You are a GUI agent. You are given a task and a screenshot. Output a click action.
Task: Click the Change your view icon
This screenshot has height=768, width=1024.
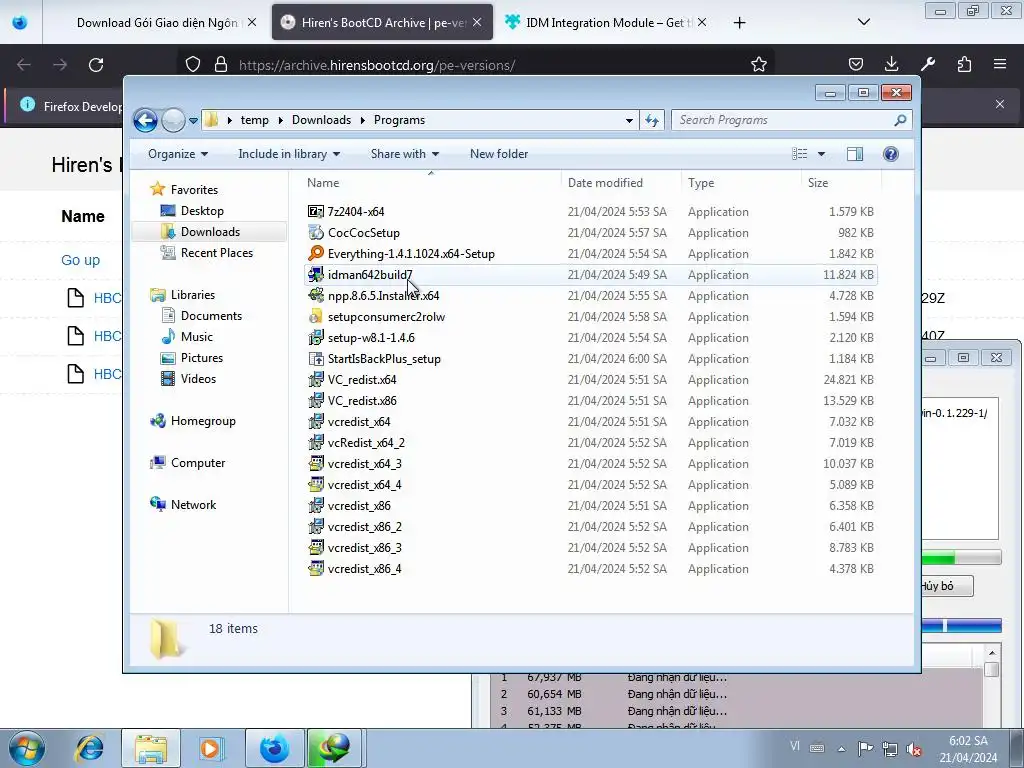[x=800, y=154]
